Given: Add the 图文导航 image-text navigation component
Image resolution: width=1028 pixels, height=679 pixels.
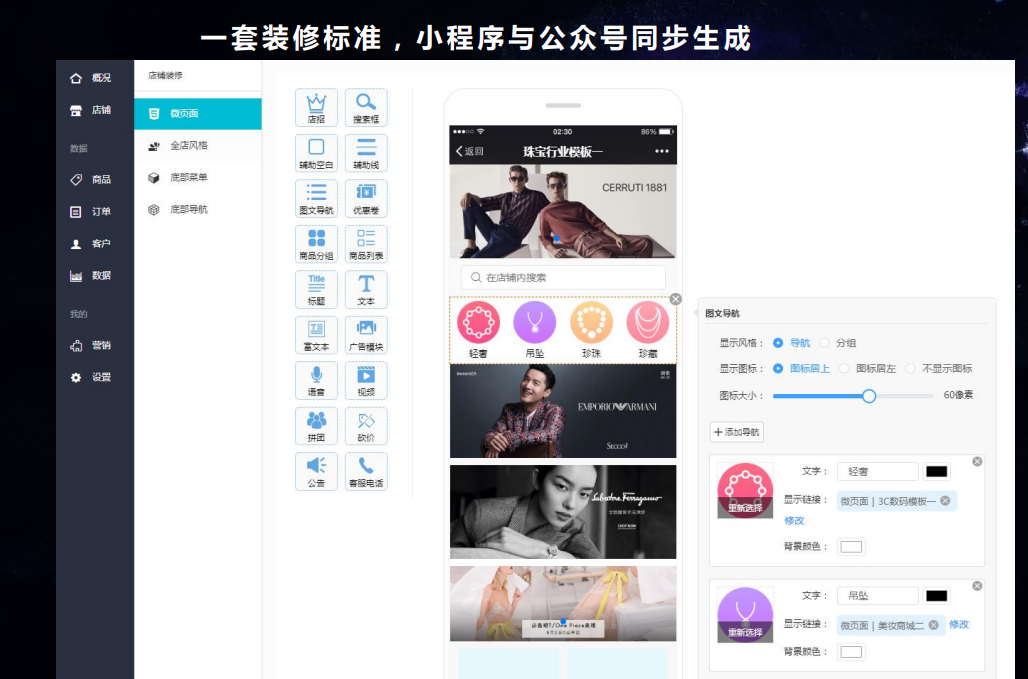Looking at the screenshot, I should tap(317, 198).
